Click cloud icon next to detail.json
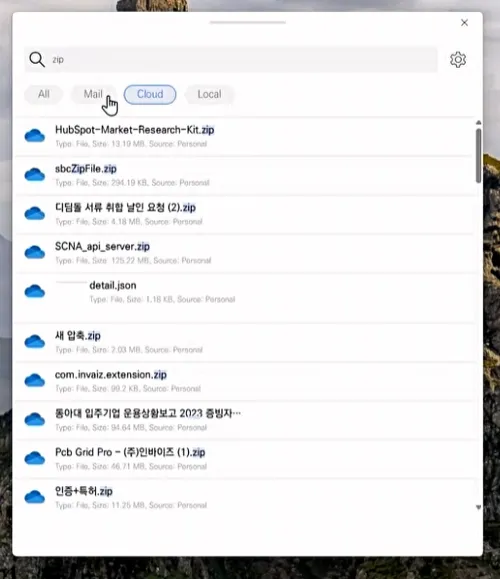500x579 pixels. tap(35, 291)
